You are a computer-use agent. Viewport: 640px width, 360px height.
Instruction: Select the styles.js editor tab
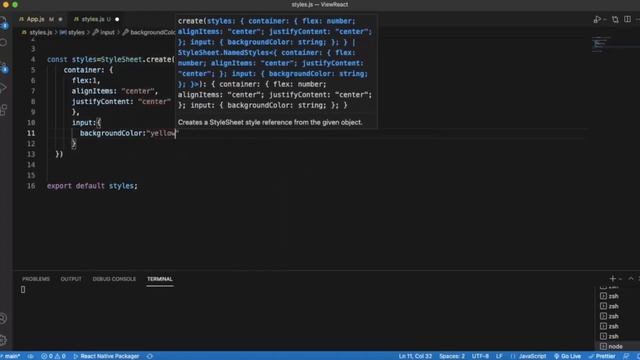pos(92,19)
